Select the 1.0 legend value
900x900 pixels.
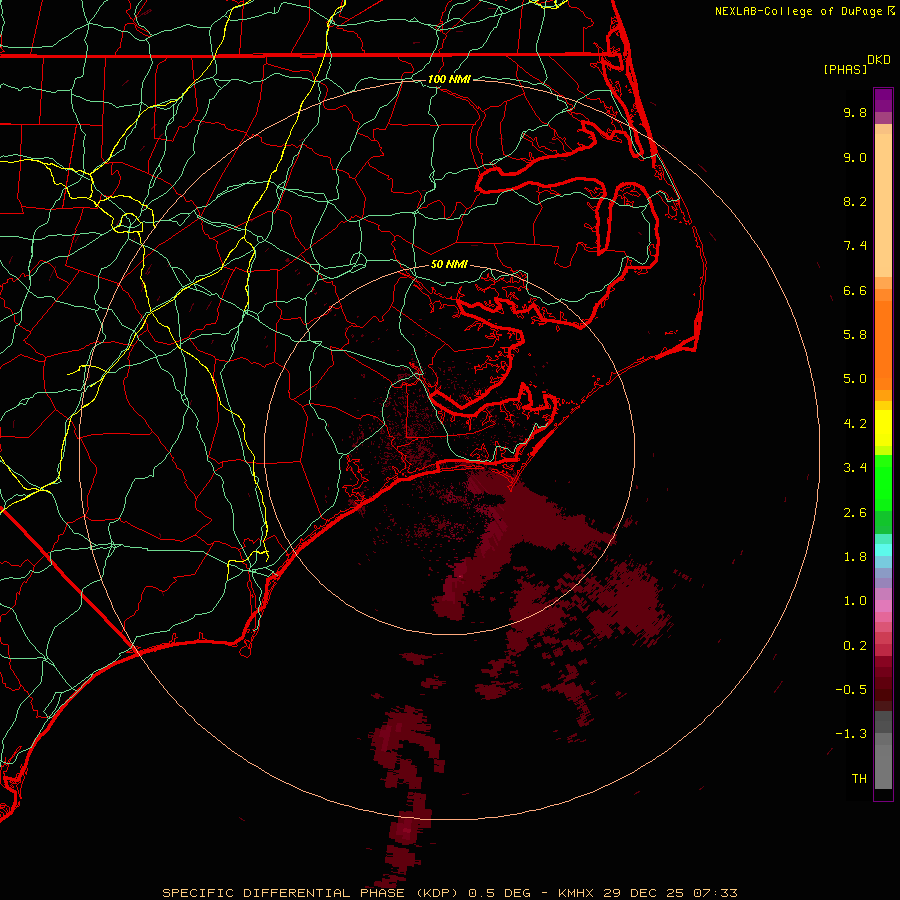click(x=855, y=601)
